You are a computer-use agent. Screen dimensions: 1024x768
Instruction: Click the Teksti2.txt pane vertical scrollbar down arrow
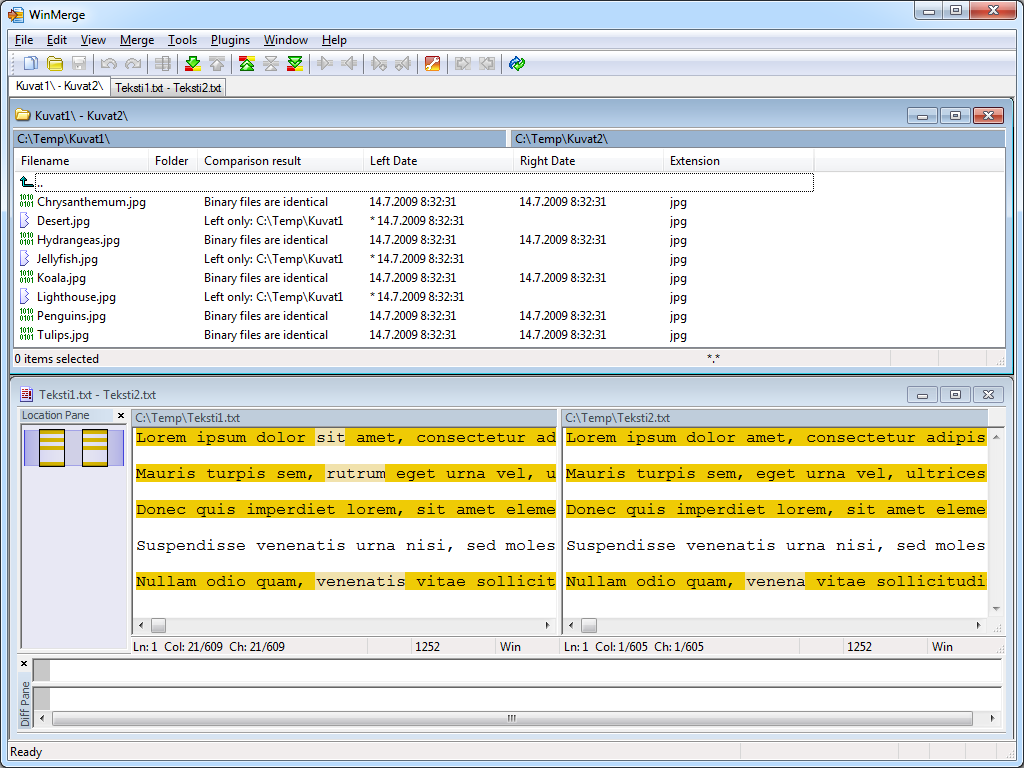coord(996,609)
